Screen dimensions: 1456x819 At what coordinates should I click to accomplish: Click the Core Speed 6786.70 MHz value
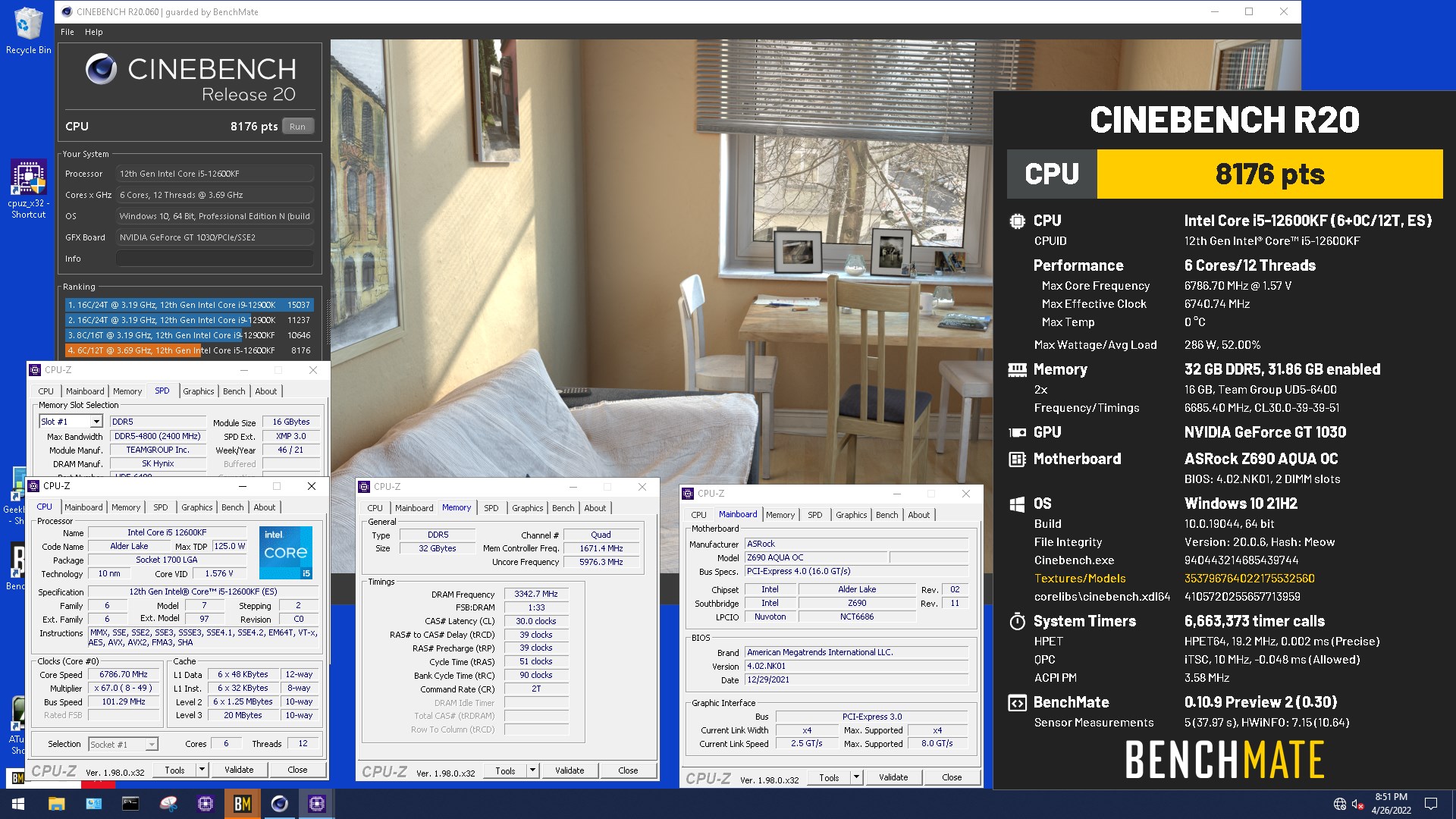pos(124,675)
